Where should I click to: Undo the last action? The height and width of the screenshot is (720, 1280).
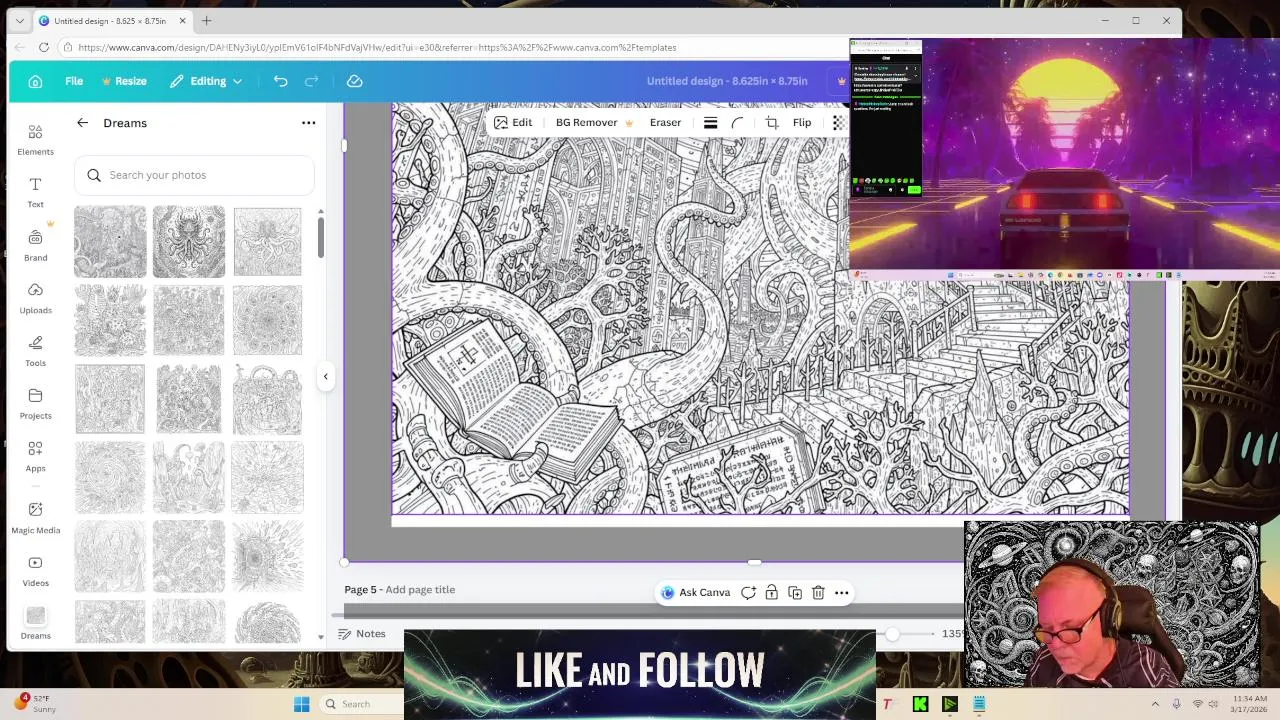pyautogui.click(x=280, y=81)
